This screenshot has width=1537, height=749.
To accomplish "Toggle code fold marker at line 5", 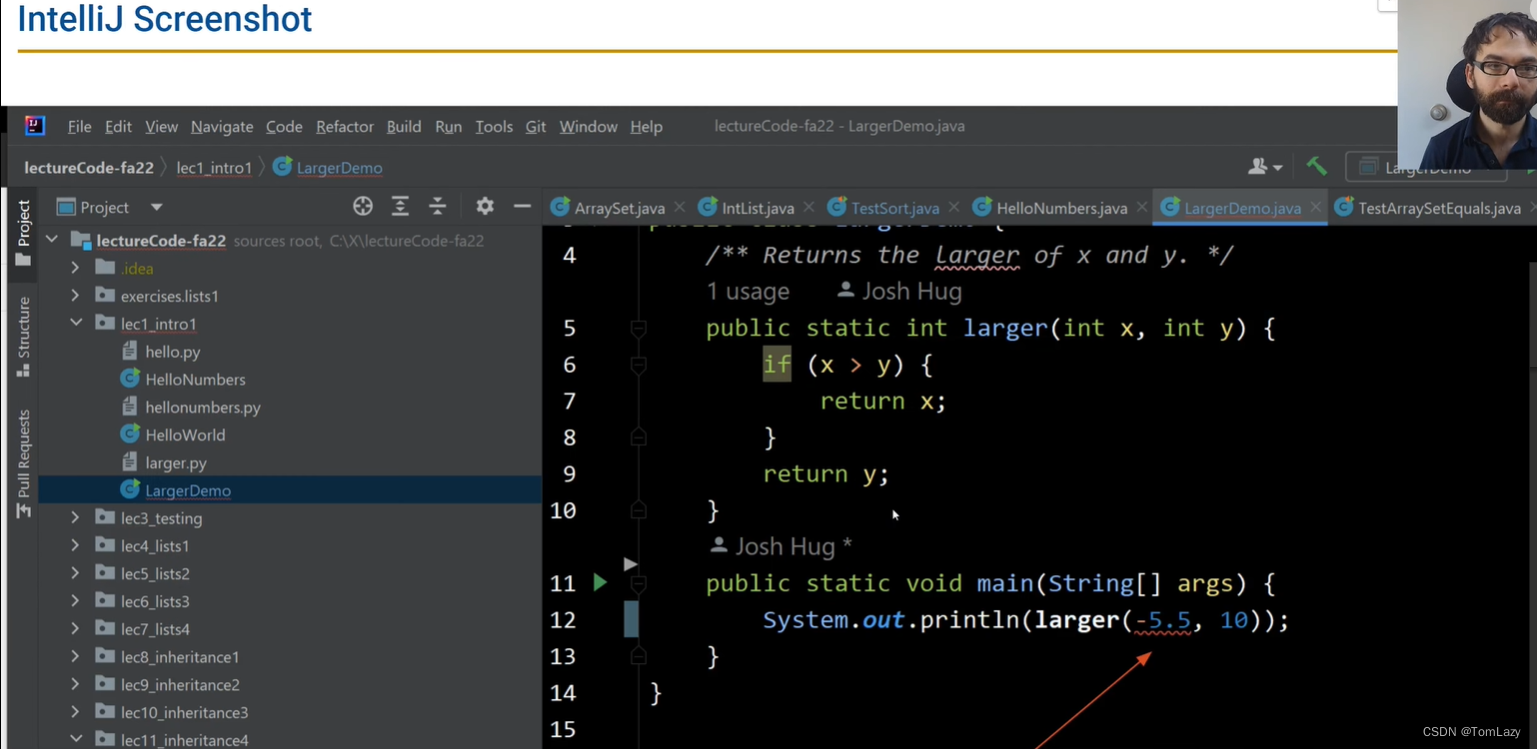I will pos(638,328).
